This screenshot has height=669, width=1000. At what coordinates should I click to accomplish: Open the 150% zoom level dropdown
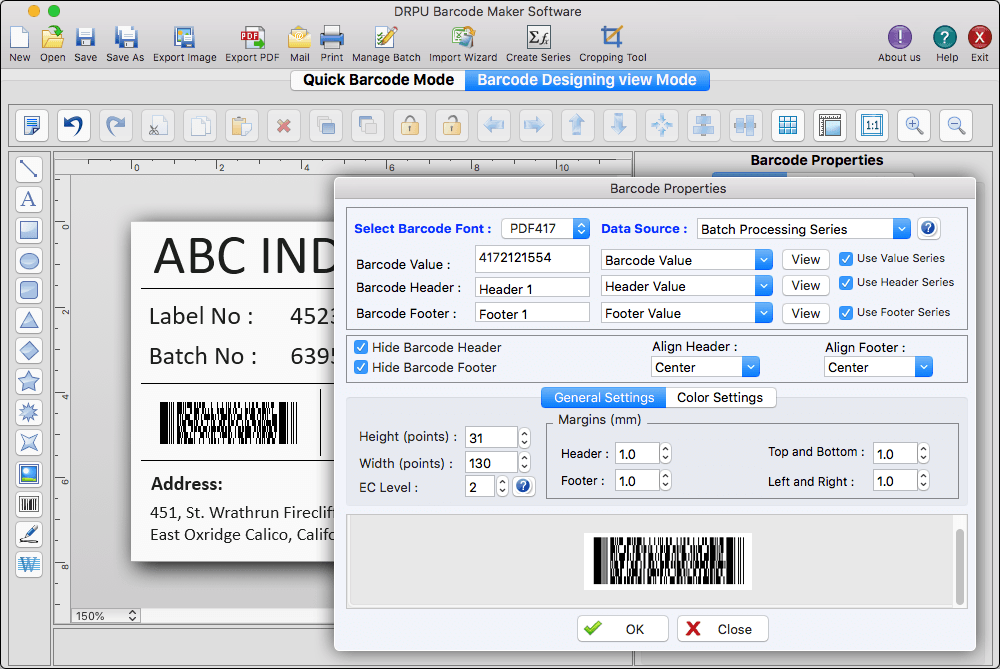[105, 616]
